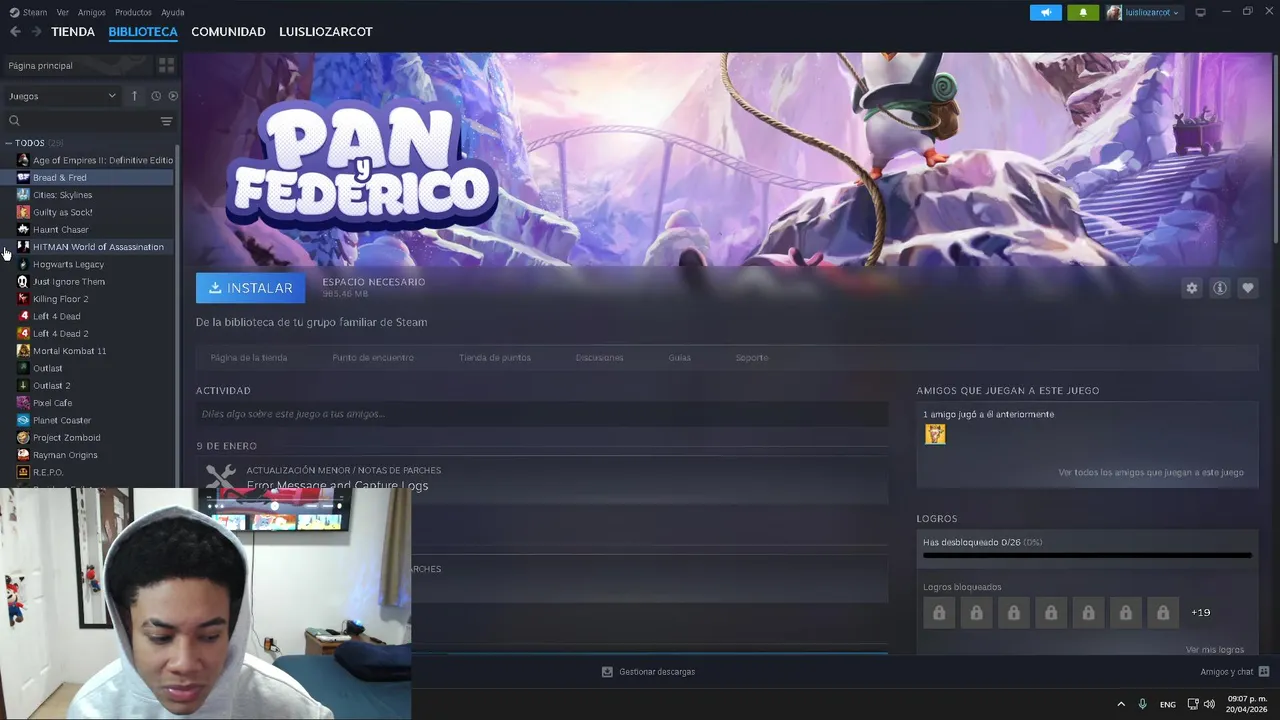The height and width of the screenshot is (720, 1280).
Task: Expand the Juegos filter dropdown
Action: point(62,96)
